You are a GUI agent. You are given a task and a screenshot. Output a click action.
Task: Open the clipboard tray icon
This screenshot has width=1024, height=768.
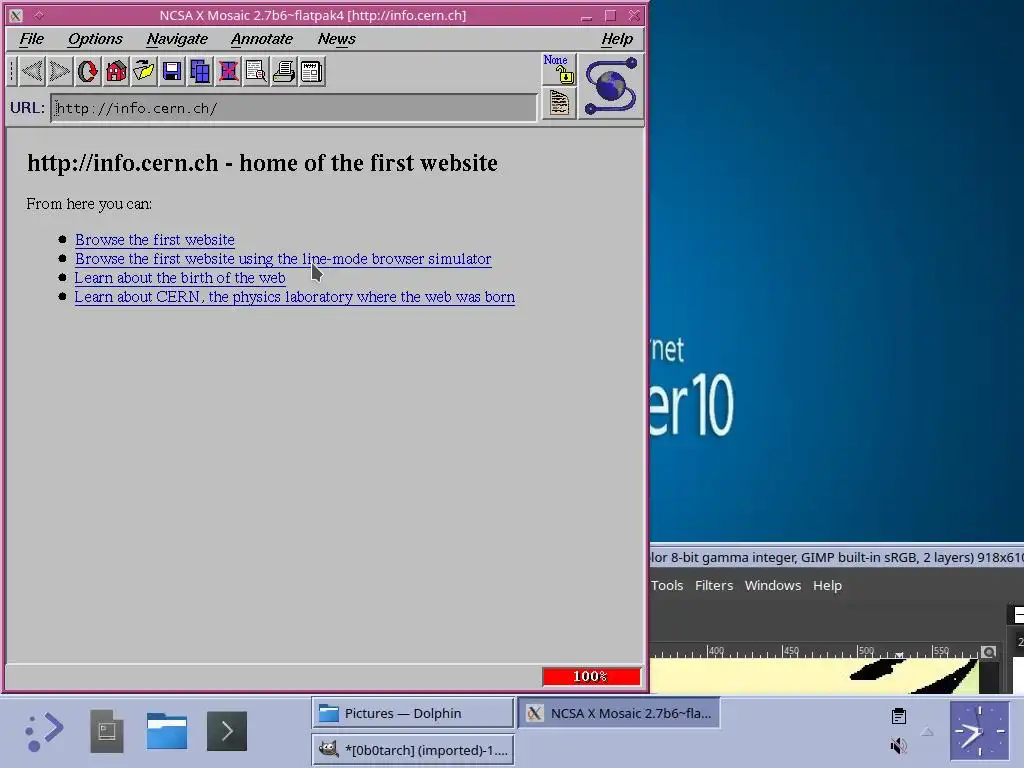pyautogui.click(x=899, y=716)
